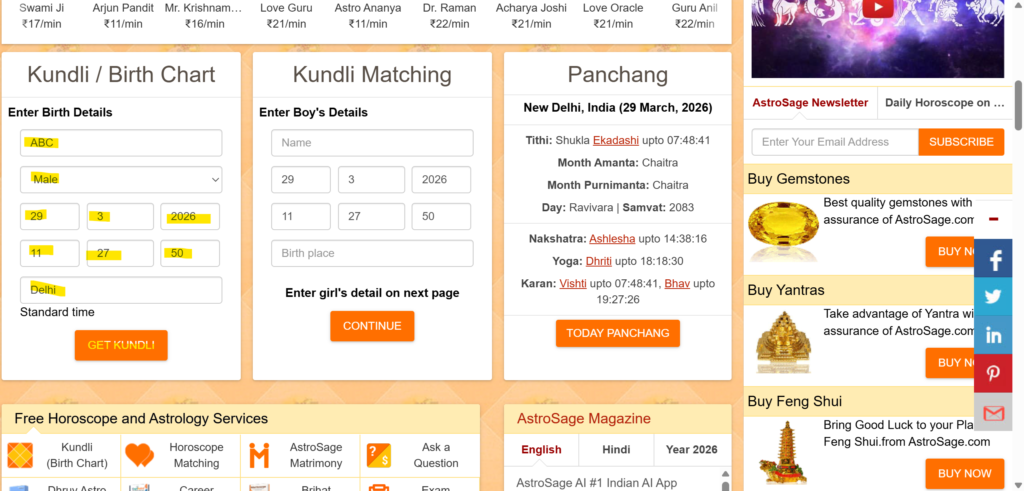Image resolution: width=1024 pixels, height=491 pixels.
Task: Collapse social share bar minus icon
Action: 993,219
